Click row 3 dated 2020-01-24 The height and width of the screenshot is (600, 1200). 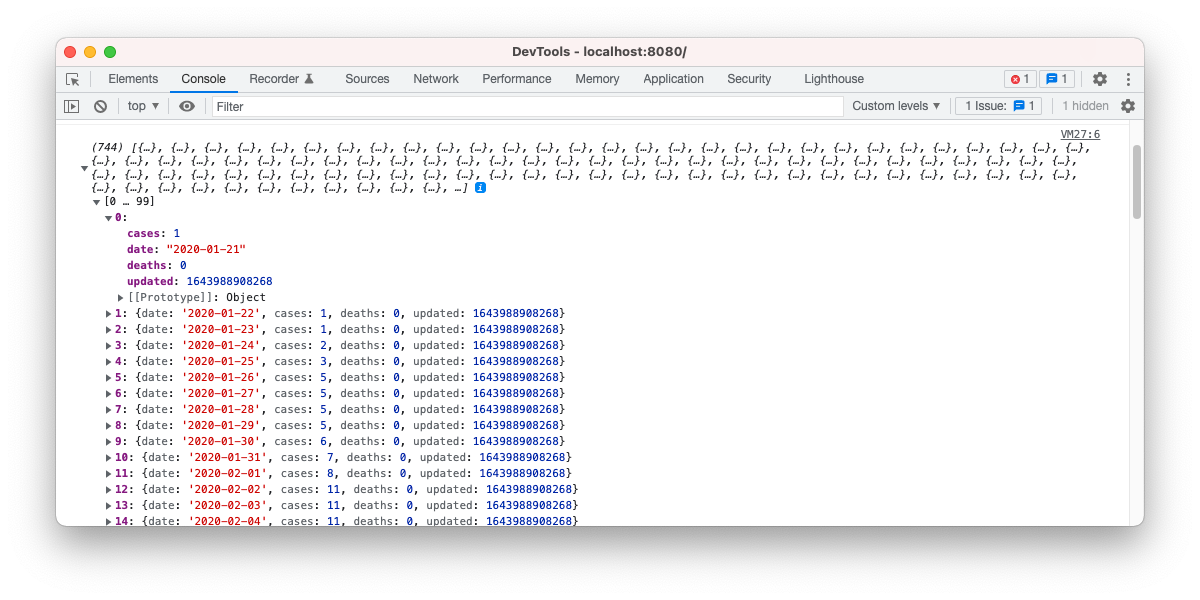click(340, 346)
